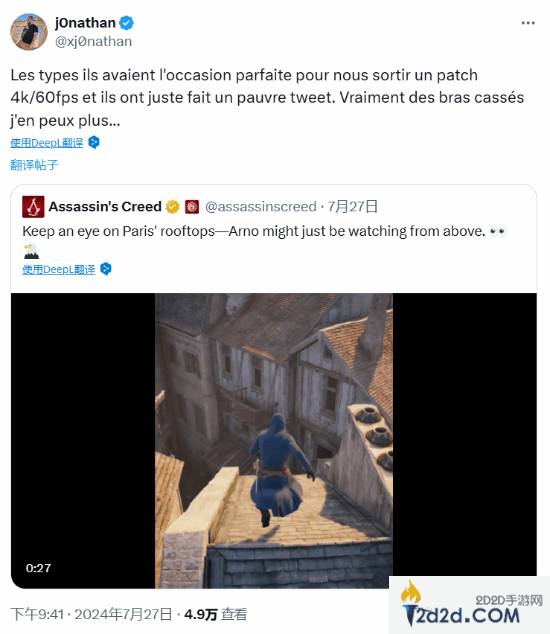Image resolution: width=550 pixels, height=634 pixels.
Task: Open the 下午9:41 · 2024年7月27日 timestamp
Action: pos(91,614)
